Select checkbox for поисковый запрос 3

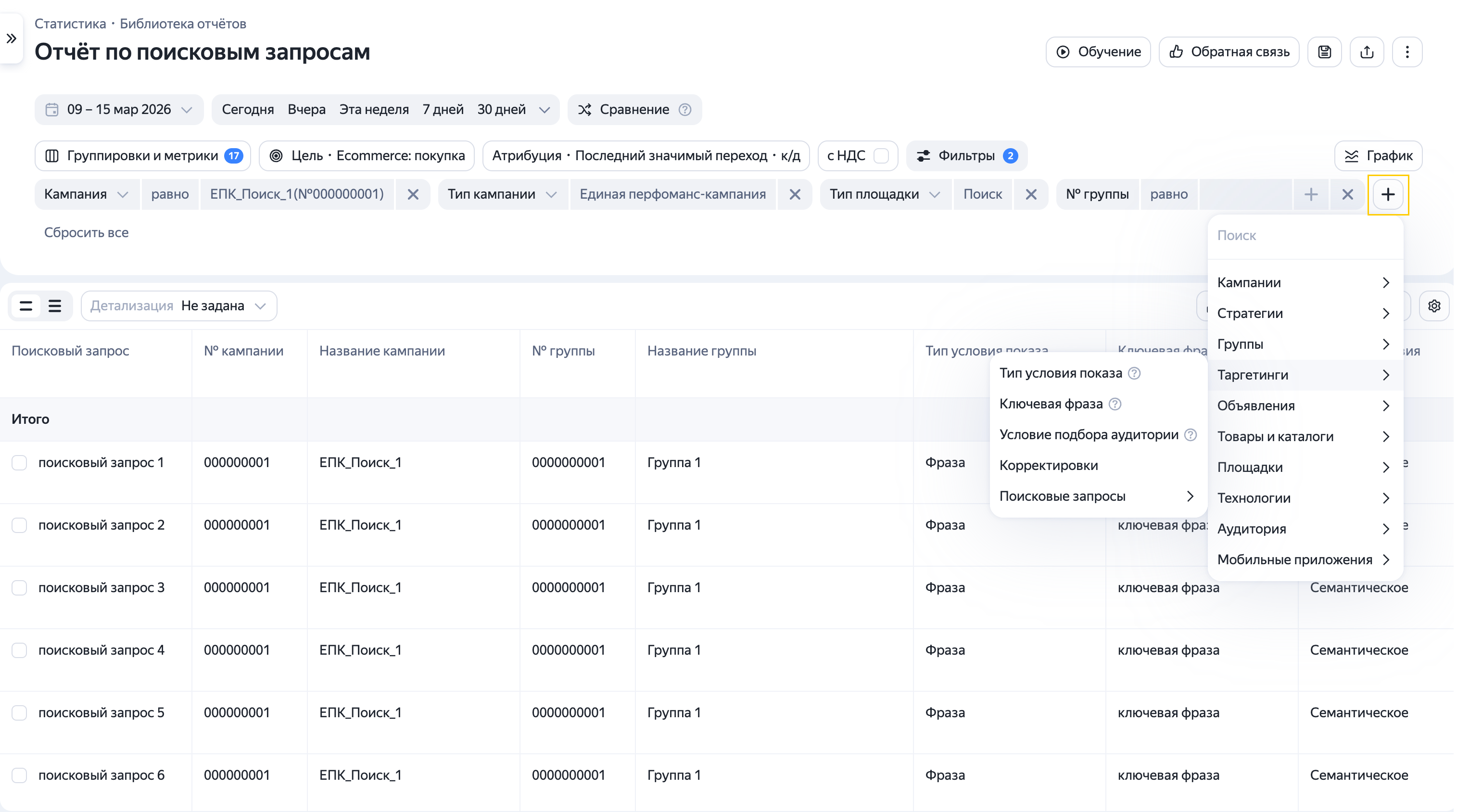(19, 588)
